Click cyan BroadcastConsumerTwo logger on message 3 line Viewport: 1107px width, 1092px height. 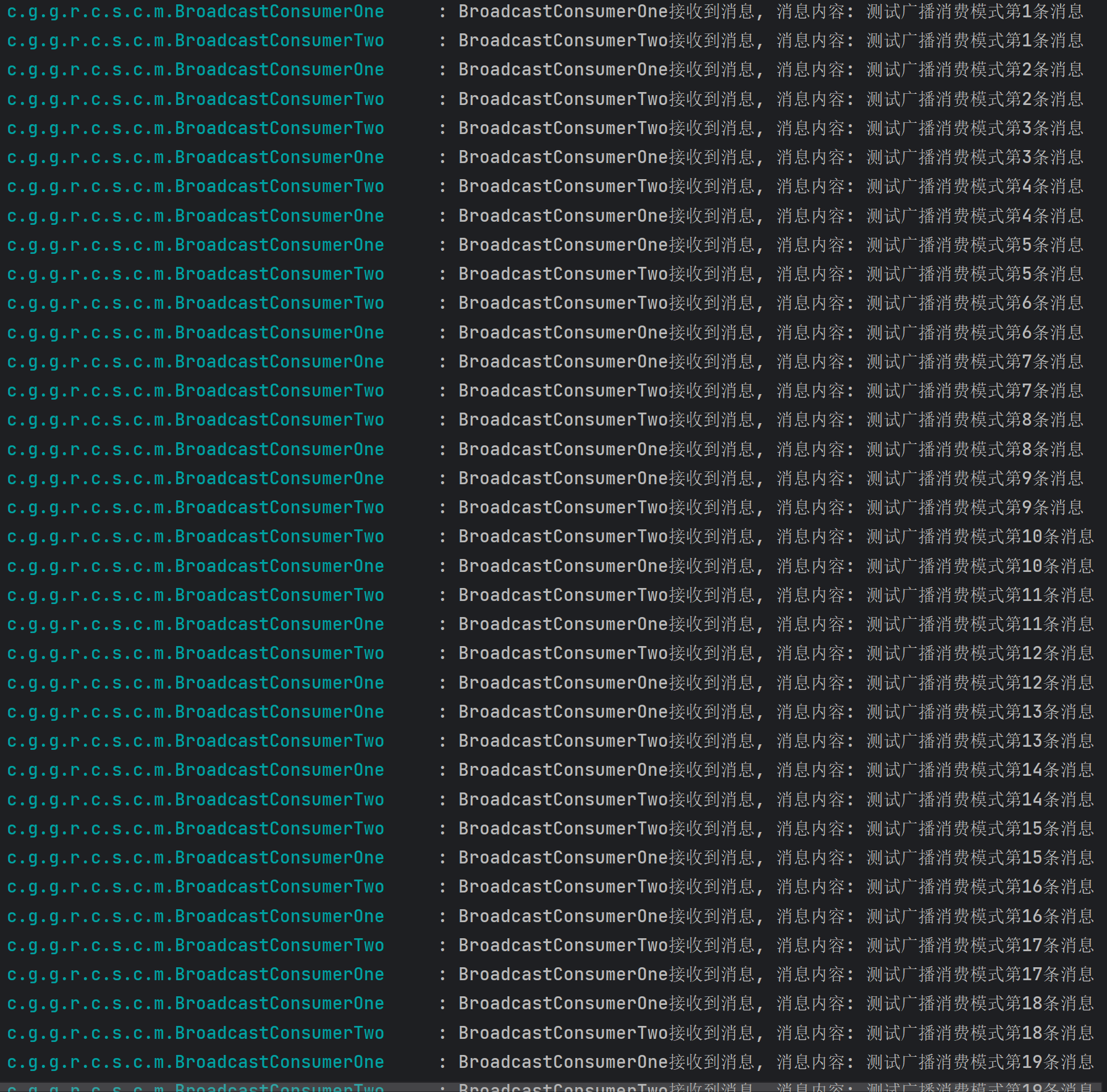click(195, 128)
